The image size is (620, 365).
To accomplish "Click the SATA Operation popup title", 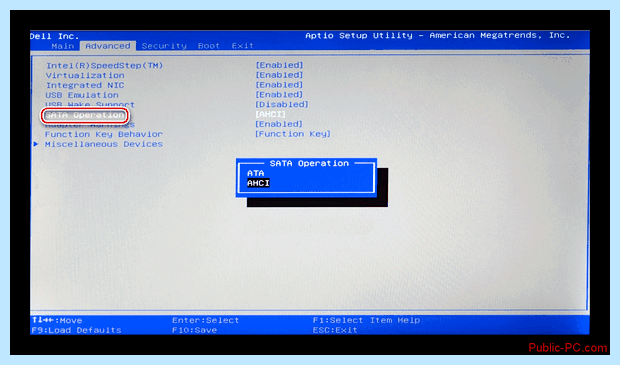I will coord(309,163).
